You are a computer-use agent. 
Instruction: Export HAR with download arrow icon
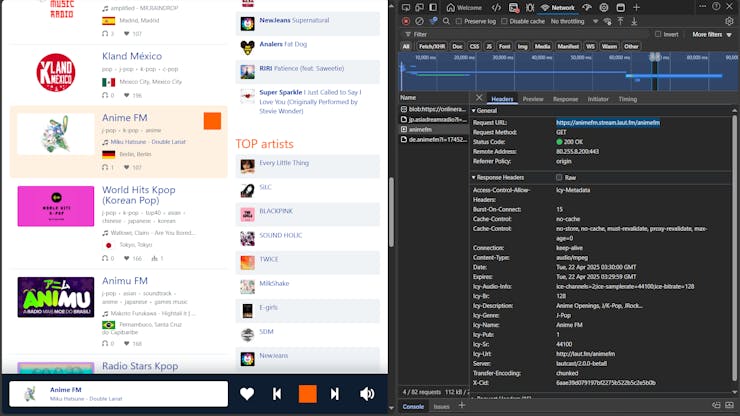point(634,21)
